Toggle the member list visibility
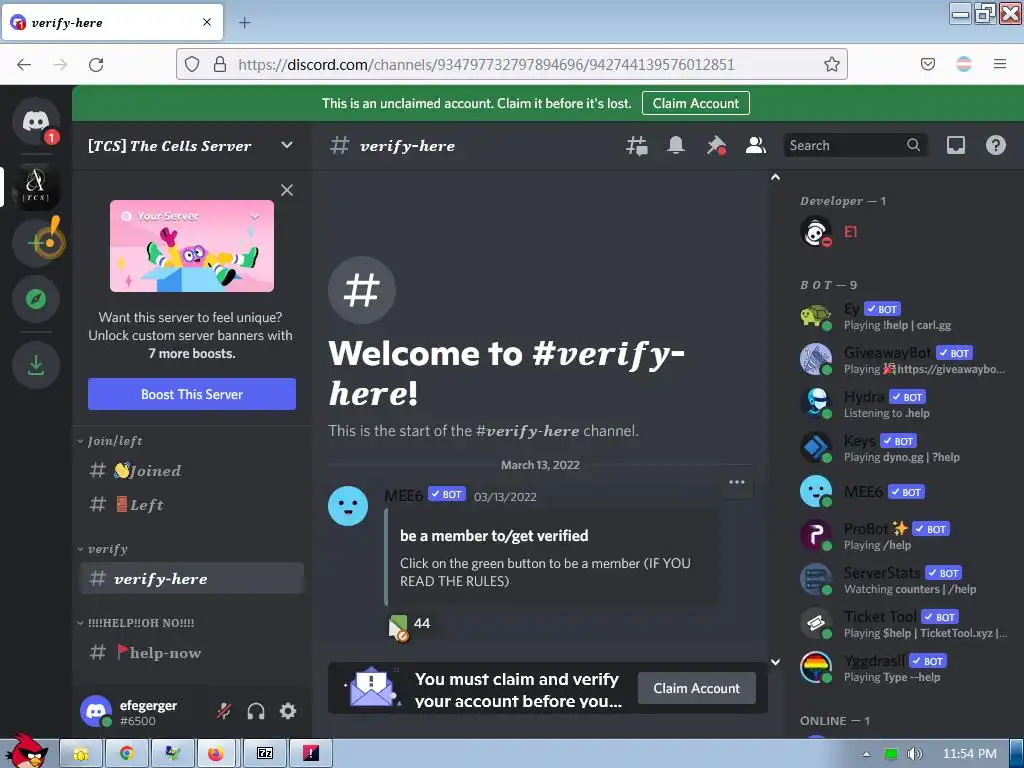Screen dimensions: 1024x768 click(x=756, y=145)
